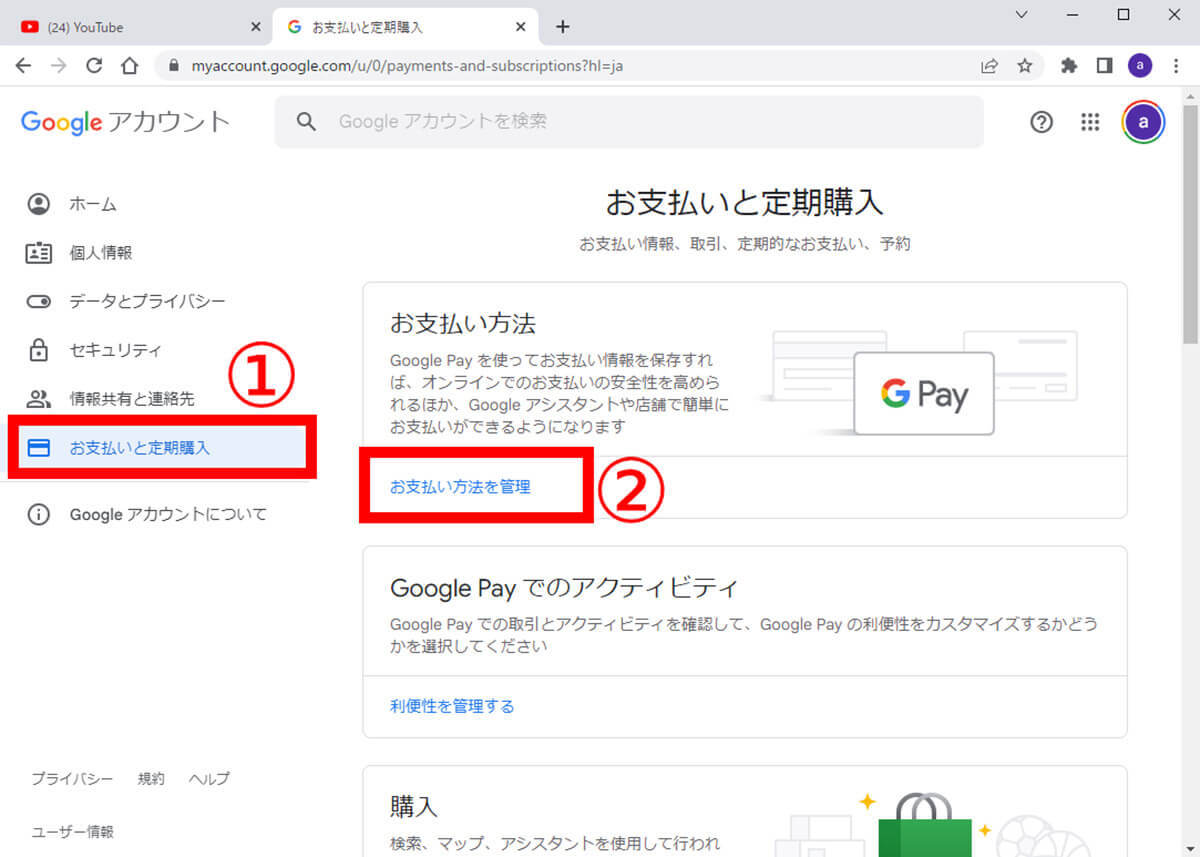Screen dimensions: 1200x857
Task: Click the お支払い方法 card heading
Action: pyautogui.click(x=463, y=323)
